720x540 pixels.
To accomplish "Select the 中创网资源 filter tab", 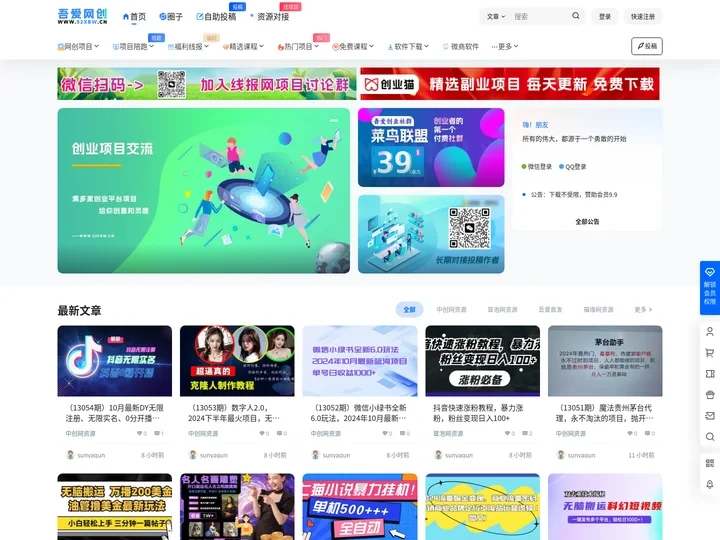I will [x=451, y=309].
